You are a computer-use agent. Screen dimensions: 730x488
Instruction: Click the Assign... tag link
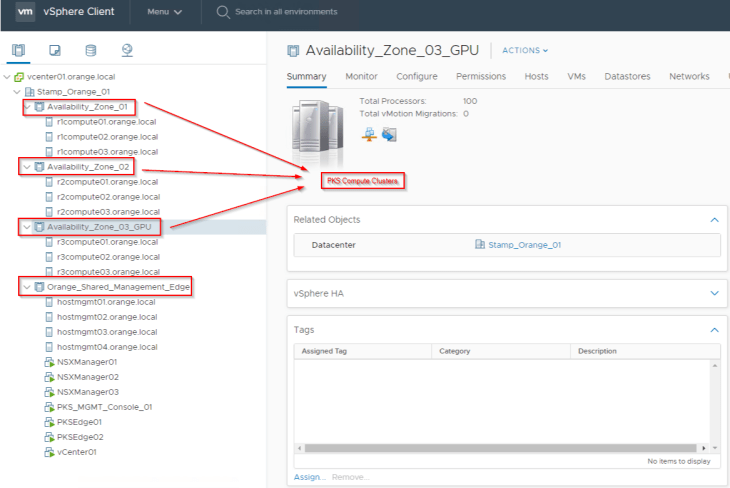point(309,477)
